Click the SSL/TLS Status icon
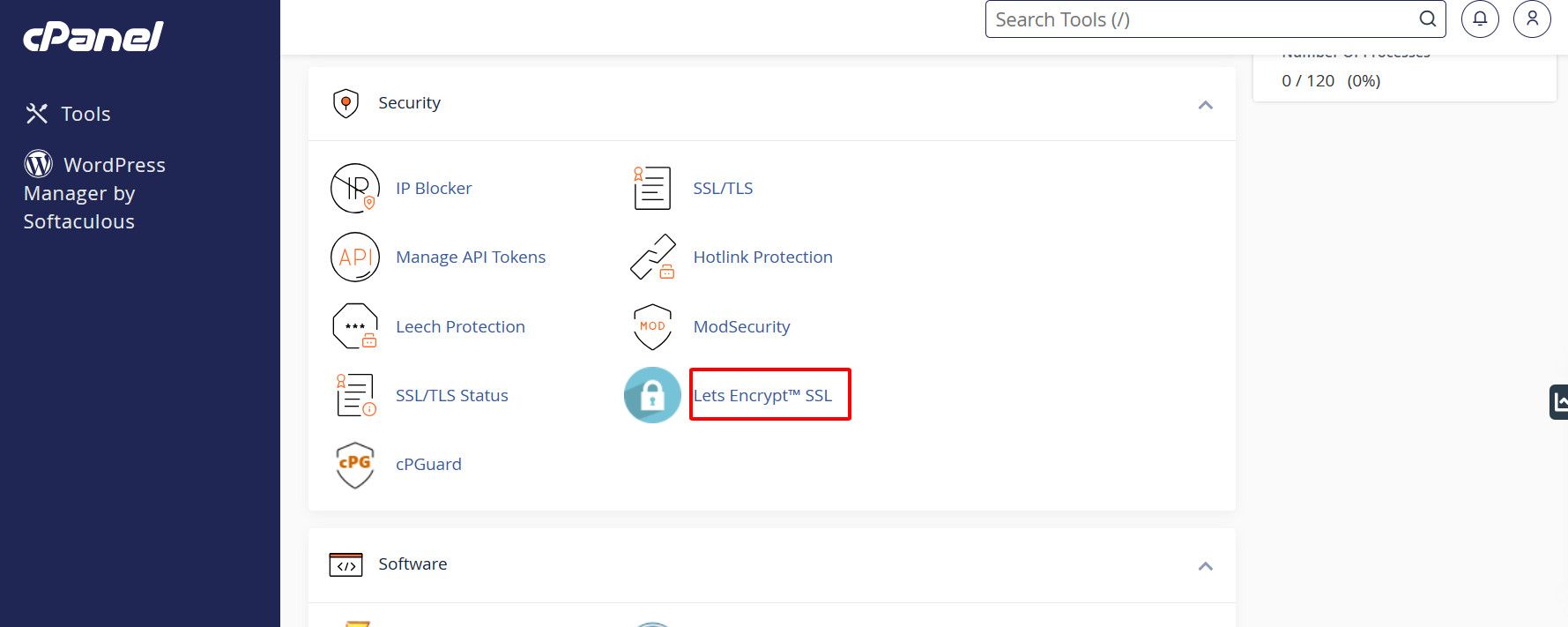1568x627 pixels. (x=355, y=395)
